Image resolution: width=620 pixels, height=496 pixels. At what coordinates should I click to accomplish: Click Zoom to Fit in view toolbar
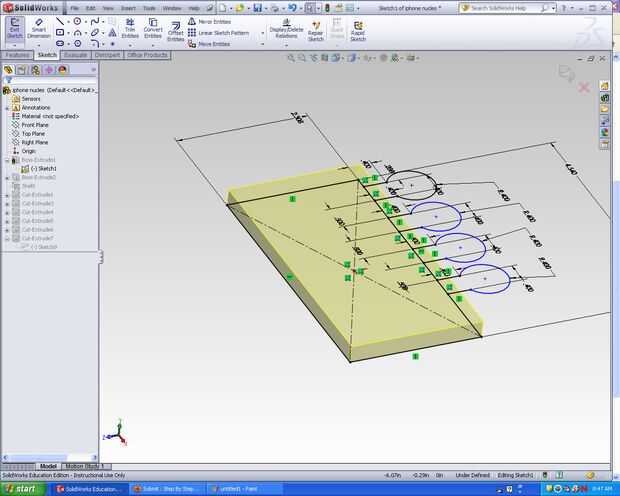pos(291,58)
